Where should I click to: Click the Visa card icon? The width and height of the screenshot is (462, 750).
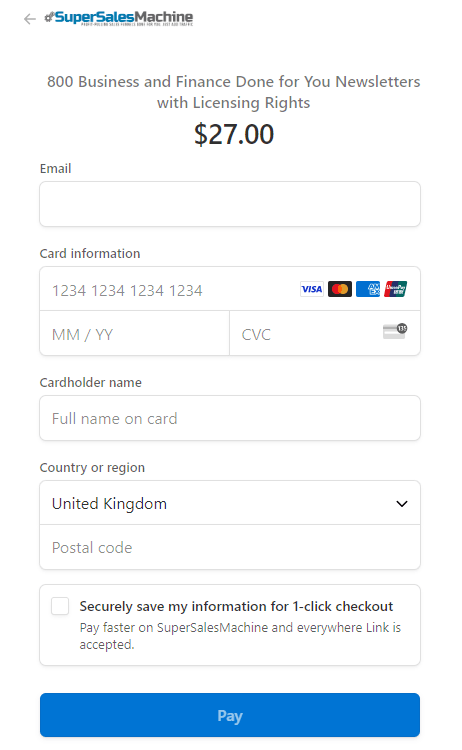tap(312, 289)
